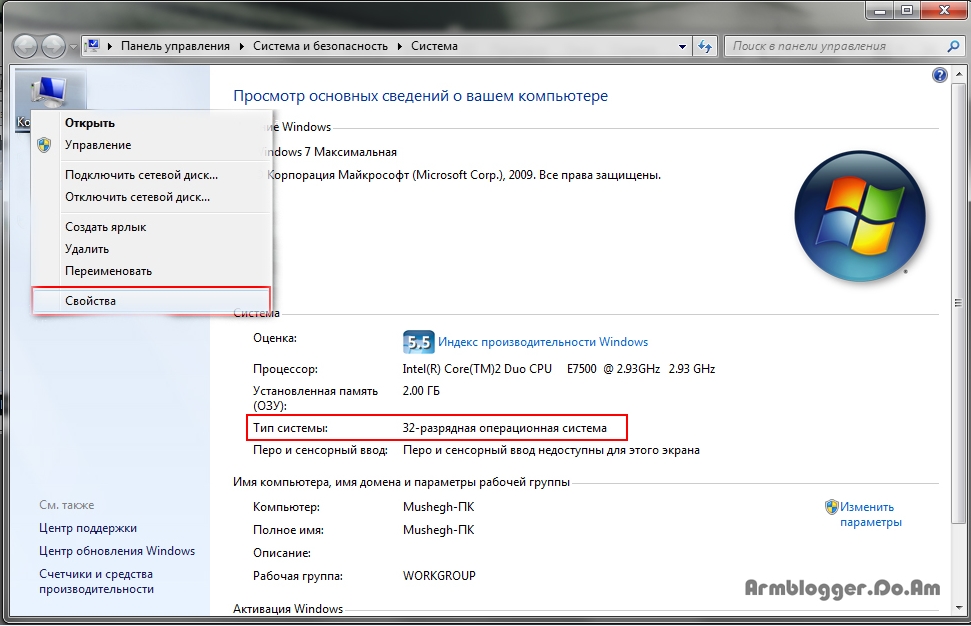The height and width of the screenshot is (626, 971).
Task: Click the vertical scrollbar thumb
Action: tap(959, 303)
